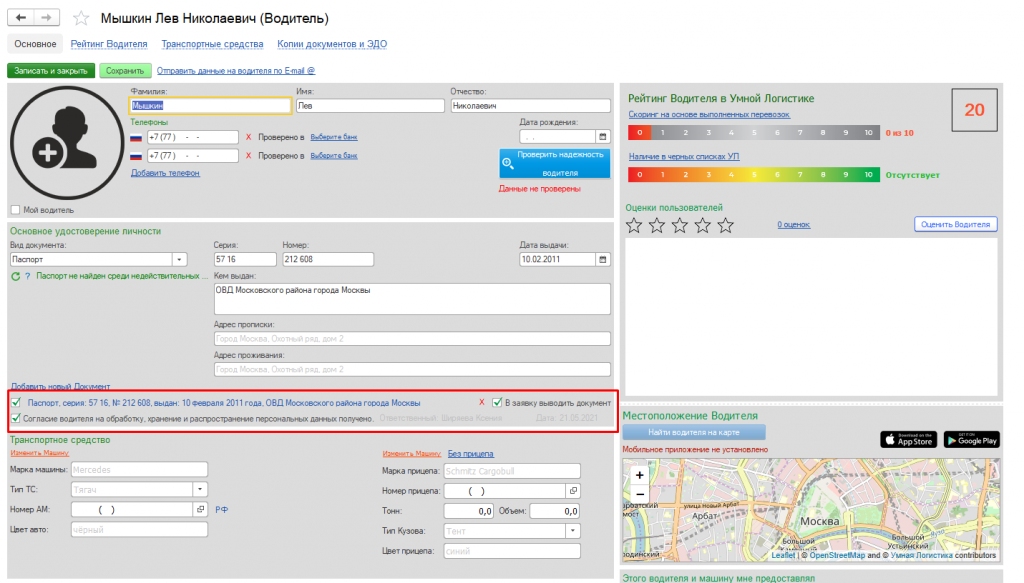
Task: Open the Транспортные средства tab
Action: pyautogui.click(x=212, y=44)
